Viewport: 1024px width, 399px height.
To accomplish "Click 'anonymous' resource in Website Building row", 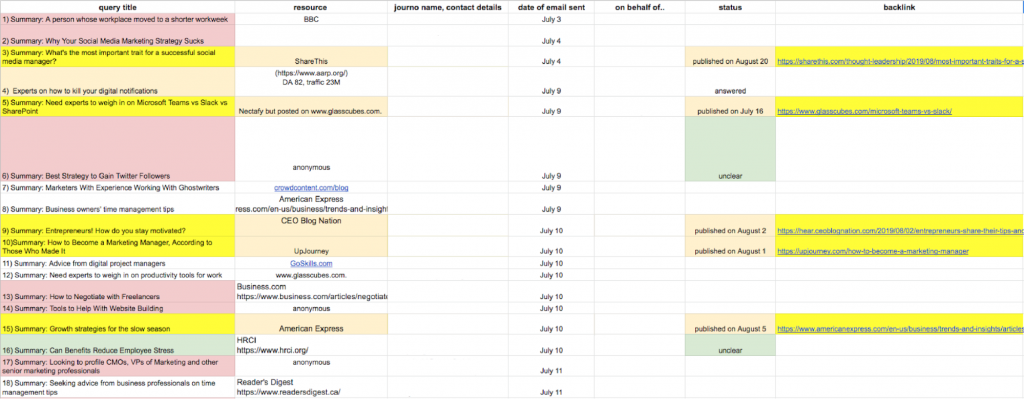I will coord(312,308).
